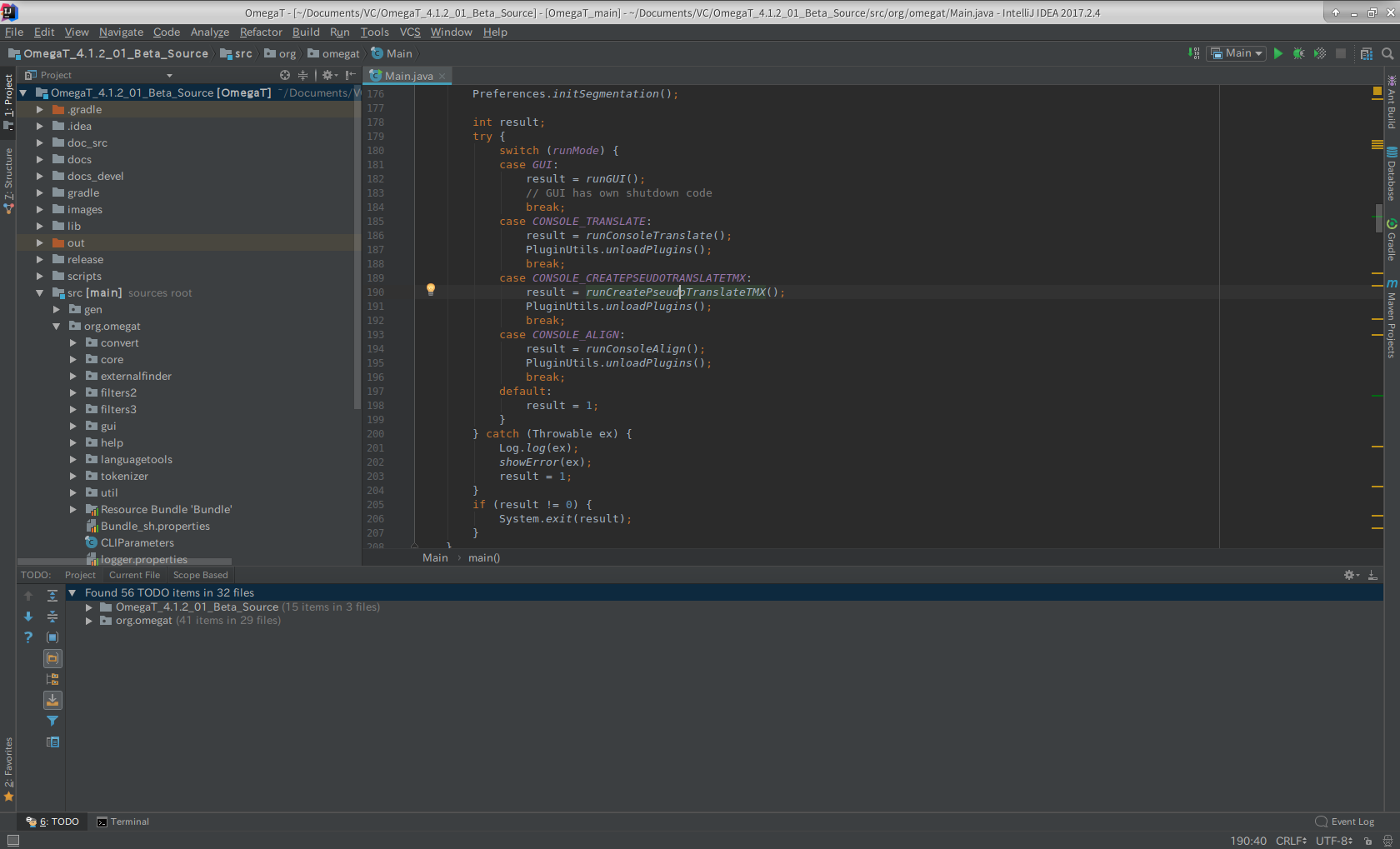Filter TODO items with funnel icon

click(x=52, y=721)
